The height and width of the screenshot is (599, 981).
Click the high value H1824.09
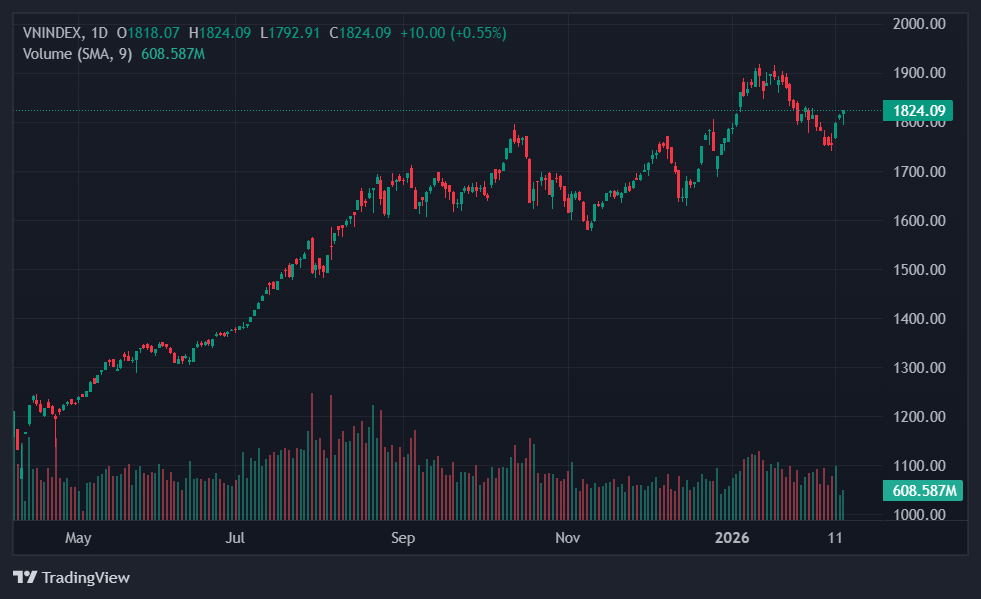pyautogui.click(x=220, y=33)
